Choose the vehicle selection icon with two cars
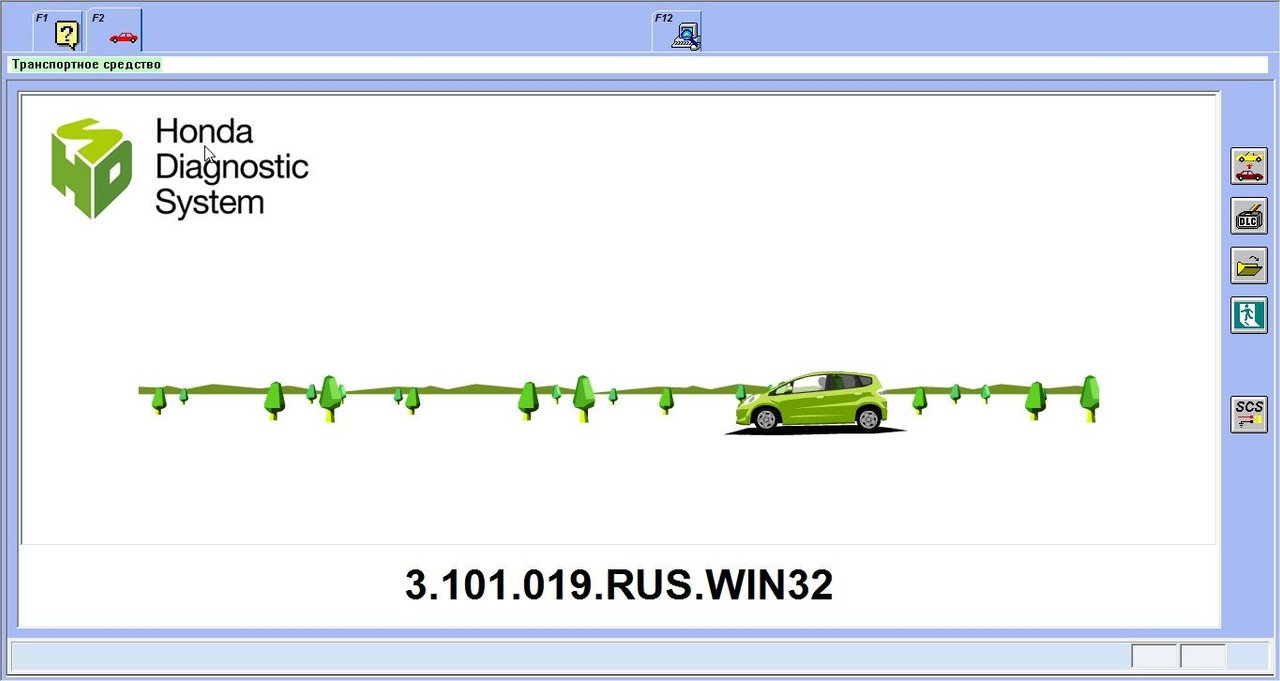 (x=1249, y=166)
